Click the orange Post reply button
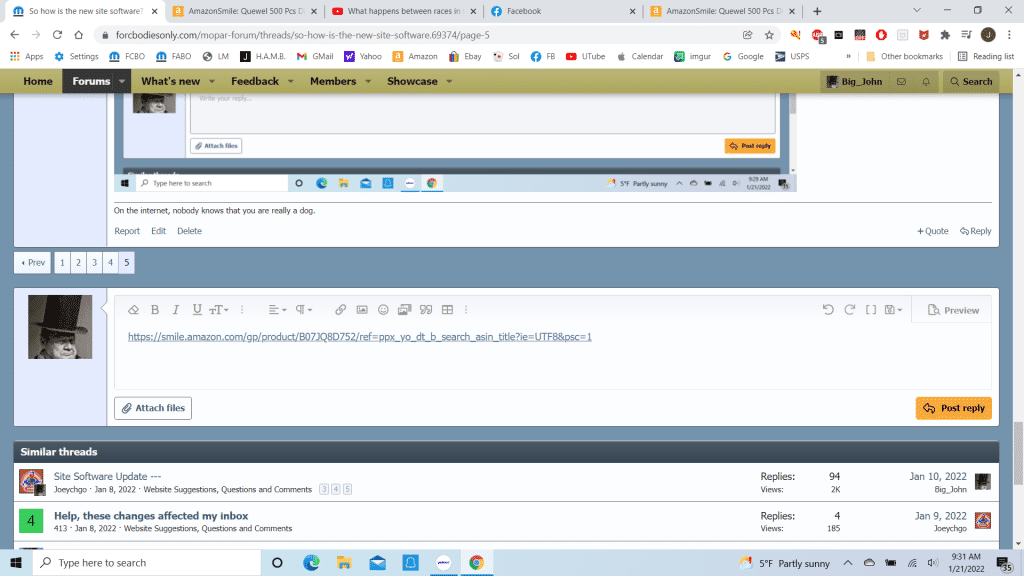Viewport: 1024px width, 576px height. click(954, 408)
